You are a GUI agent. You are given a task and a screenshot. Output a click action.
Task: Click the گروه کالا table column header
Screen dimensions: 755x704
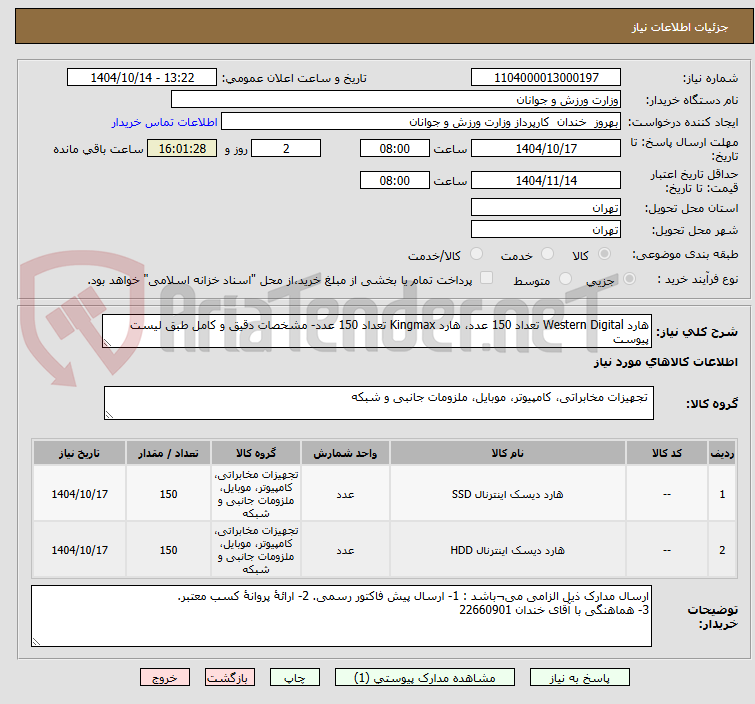click(x=256, y=453)
